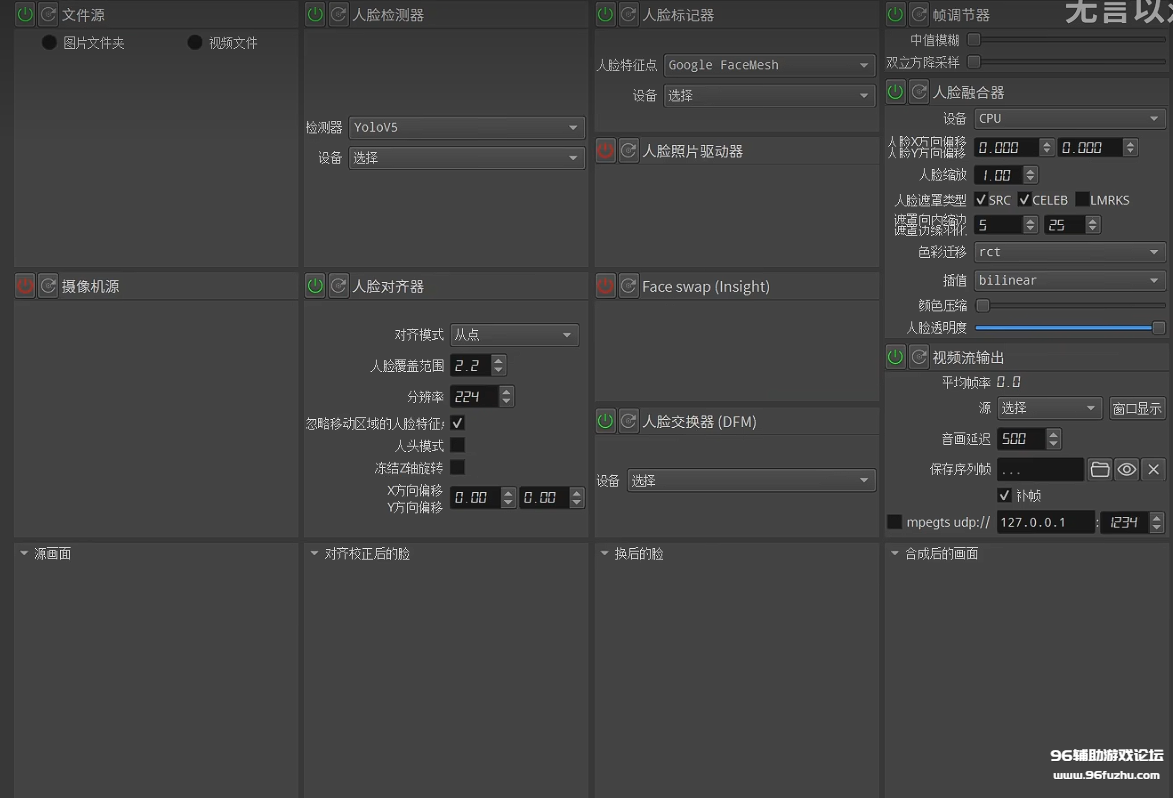Collapse the 源画面 preview panel

coord(24,553)
